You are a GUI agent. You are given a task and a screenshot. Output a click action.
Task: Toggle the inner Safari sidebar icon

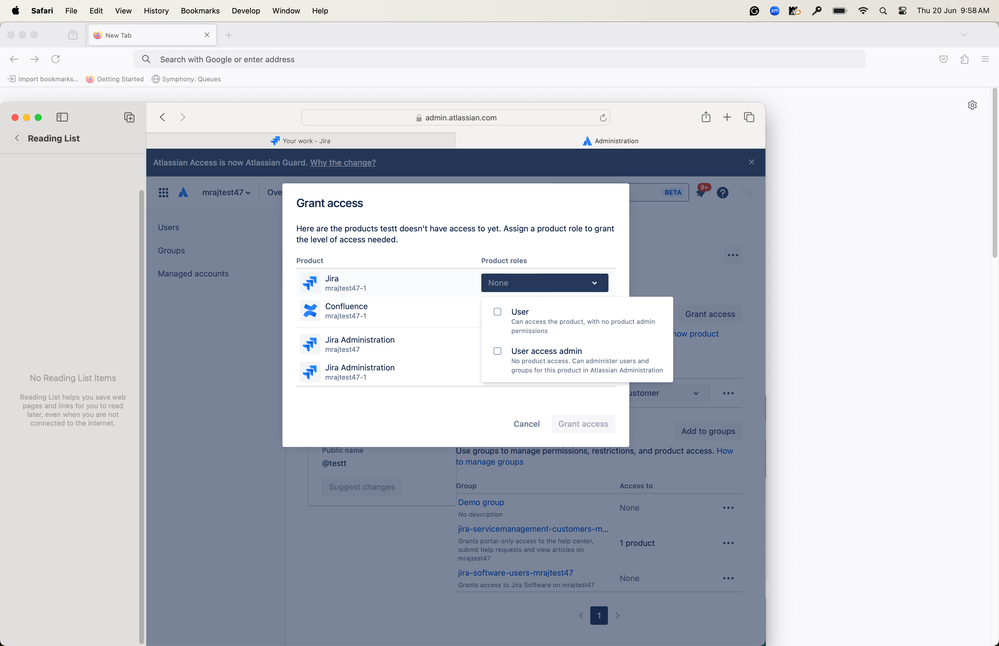(x=62, y=117)
